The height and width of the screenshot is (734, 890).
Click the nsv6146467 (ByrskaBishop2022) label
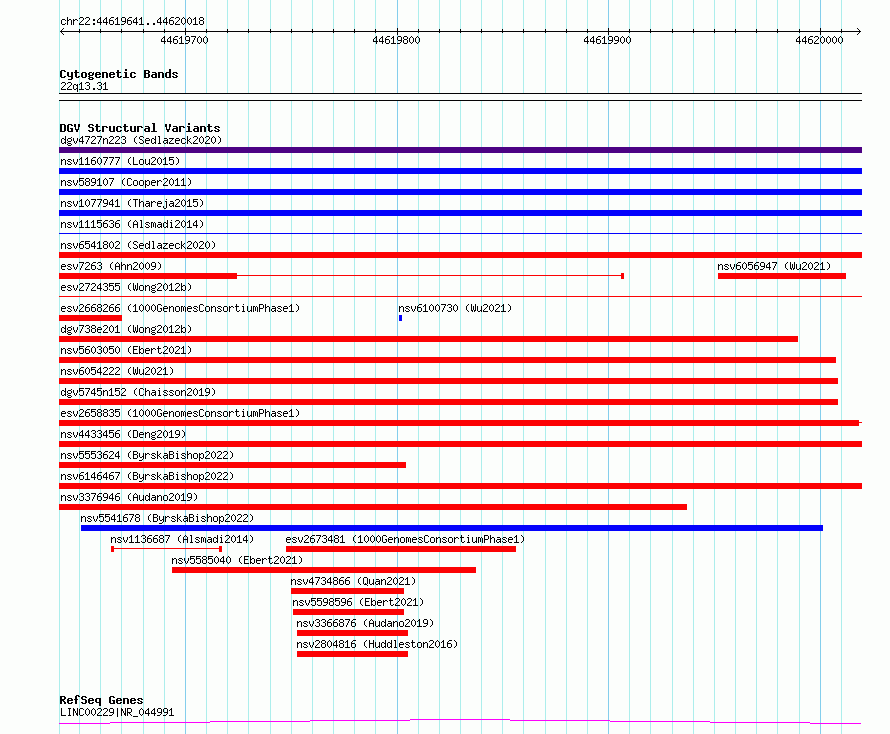click(147, 476)
